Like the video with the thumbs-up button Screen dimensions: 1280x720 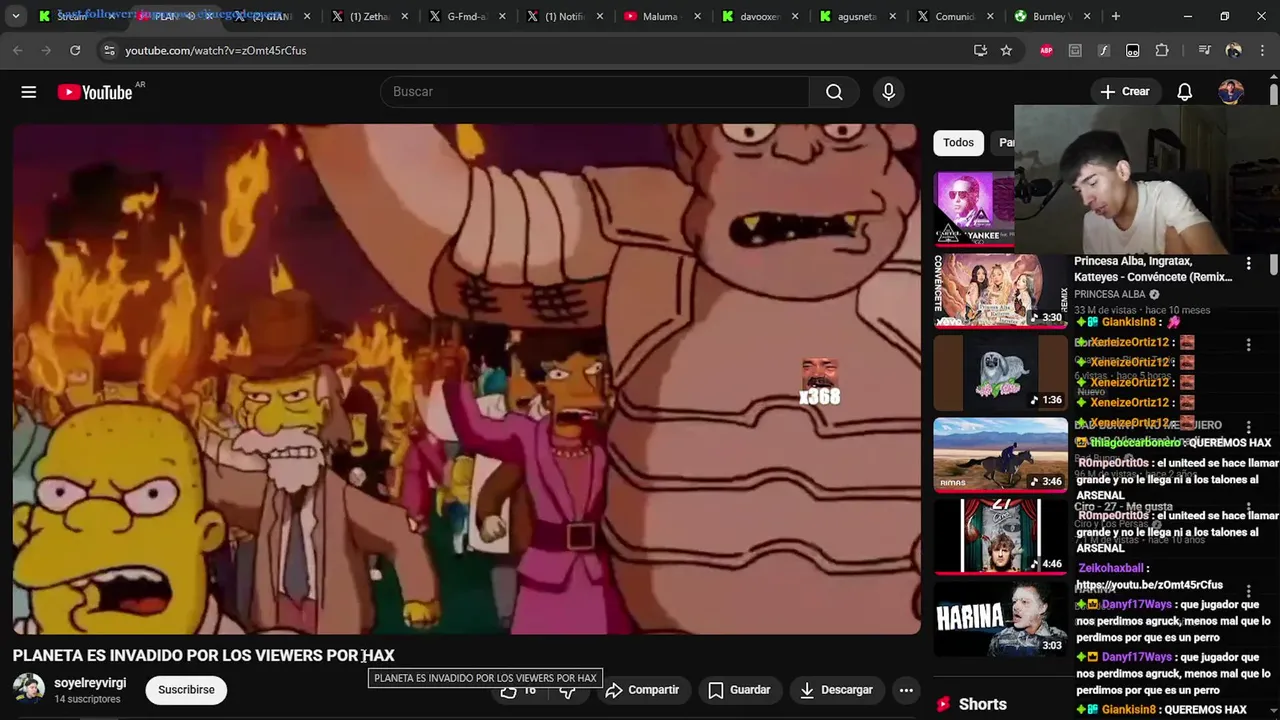pos(519,691)
